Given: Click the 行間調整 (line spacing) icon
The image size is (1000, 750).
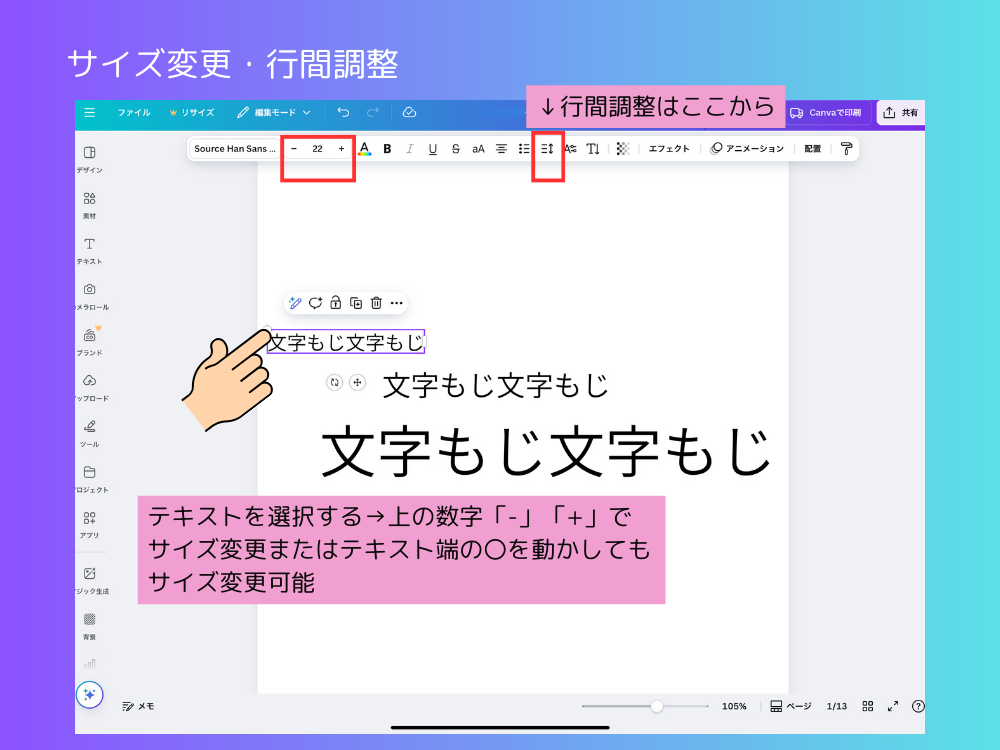Looking at the screenshot, I should [546, 148].
